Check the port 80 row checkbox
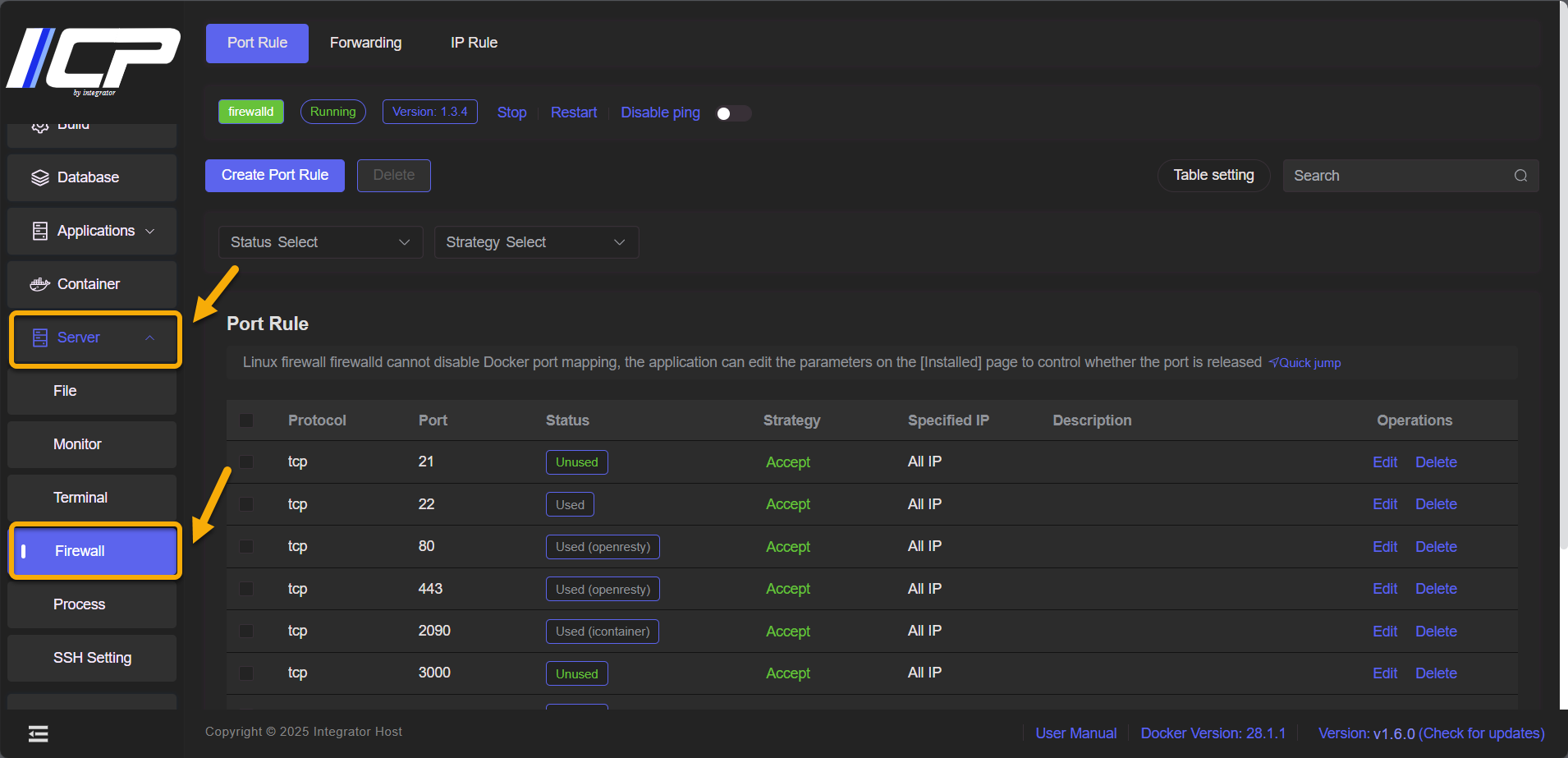 (x=246, y=547)
